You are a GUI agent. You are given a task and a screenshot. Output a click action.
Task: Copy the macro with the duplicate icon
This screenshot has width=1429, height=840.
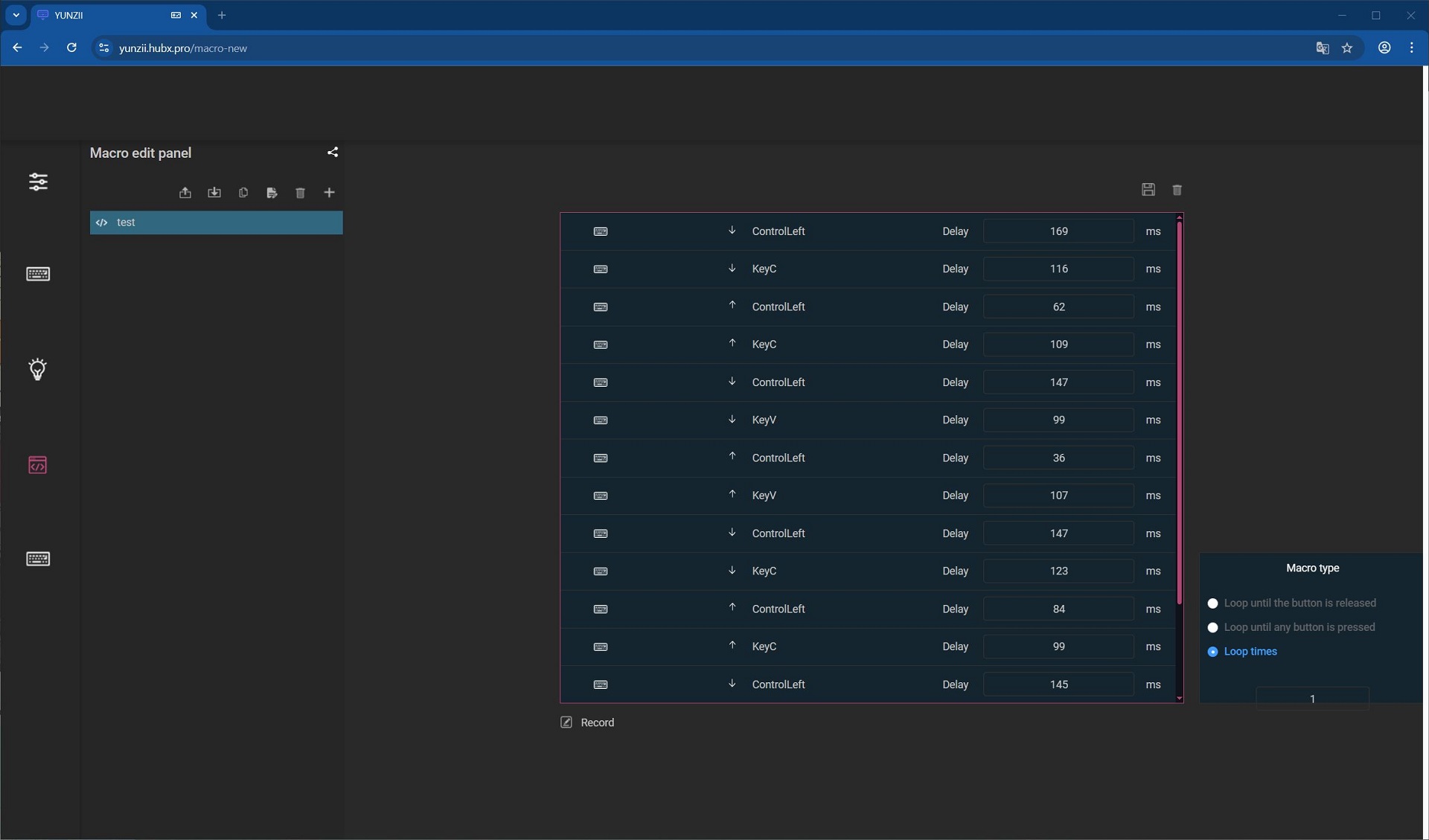pyautogui.click(x=243, y=193)
